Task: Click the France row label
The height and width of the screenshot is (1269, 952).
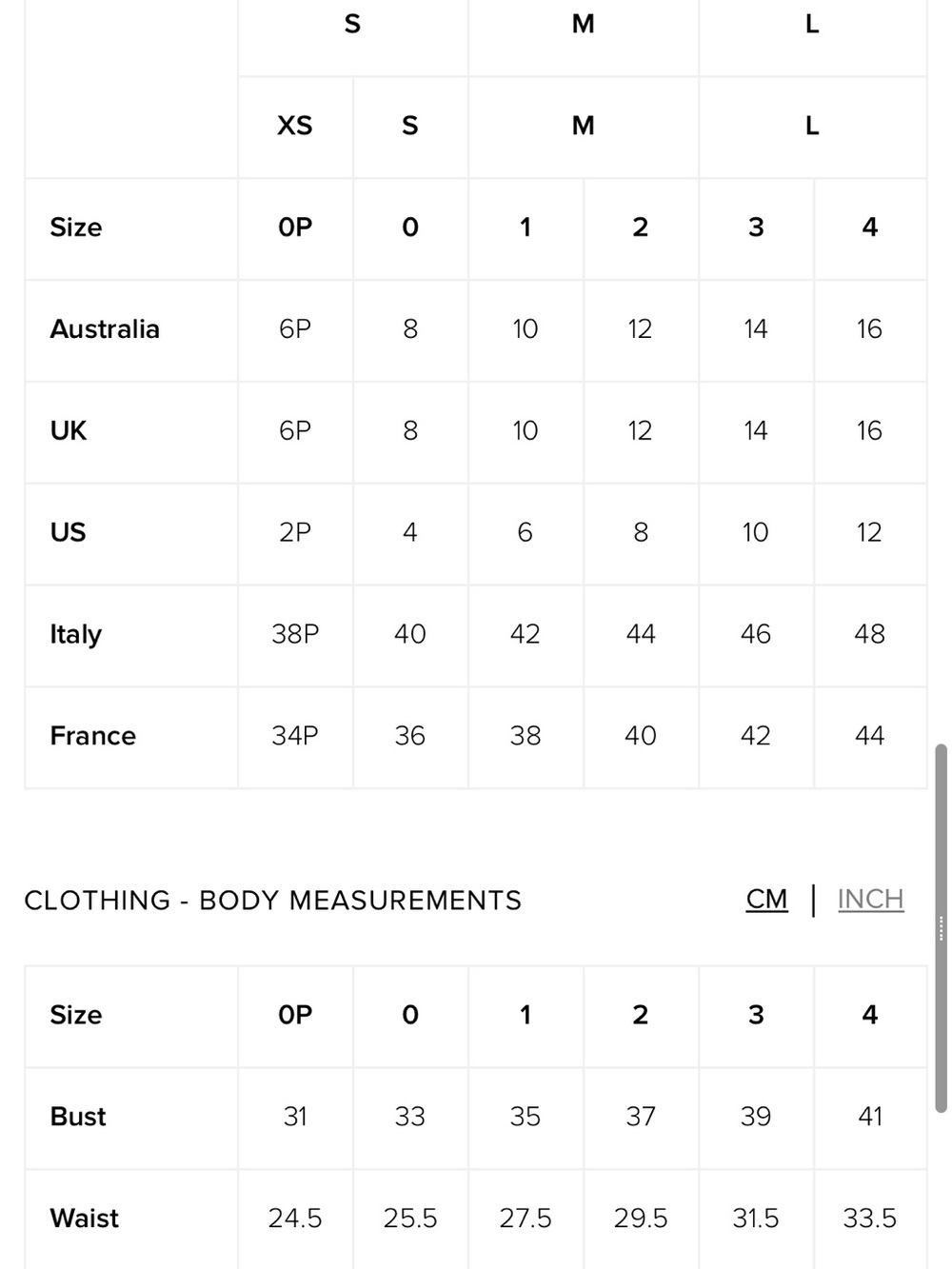Action: click(x=92, y=736)
